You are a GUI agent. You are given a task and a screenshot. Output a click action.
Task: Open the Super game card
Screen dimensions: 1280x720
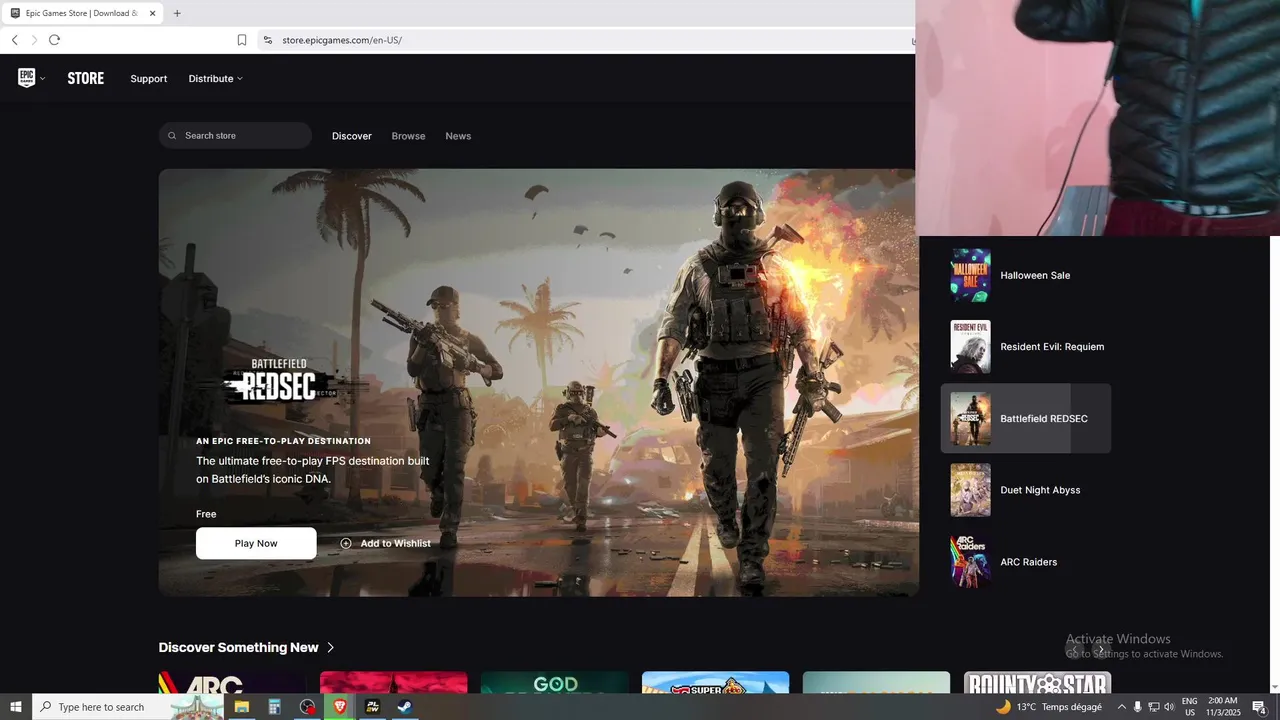715,682
